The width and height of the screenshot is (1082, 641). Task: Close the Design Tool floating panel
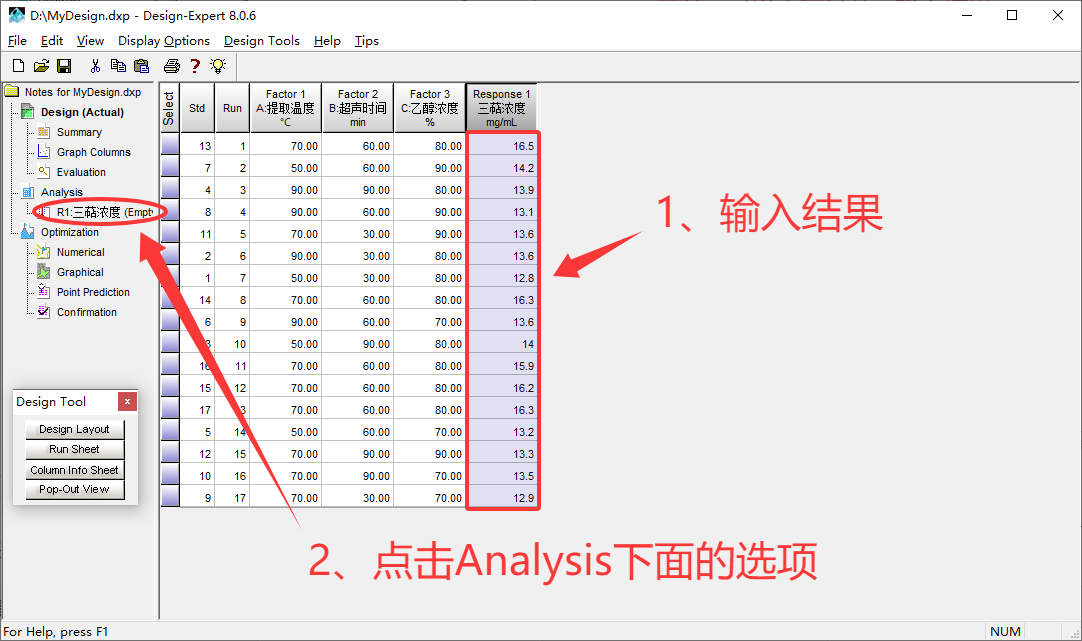127,402
